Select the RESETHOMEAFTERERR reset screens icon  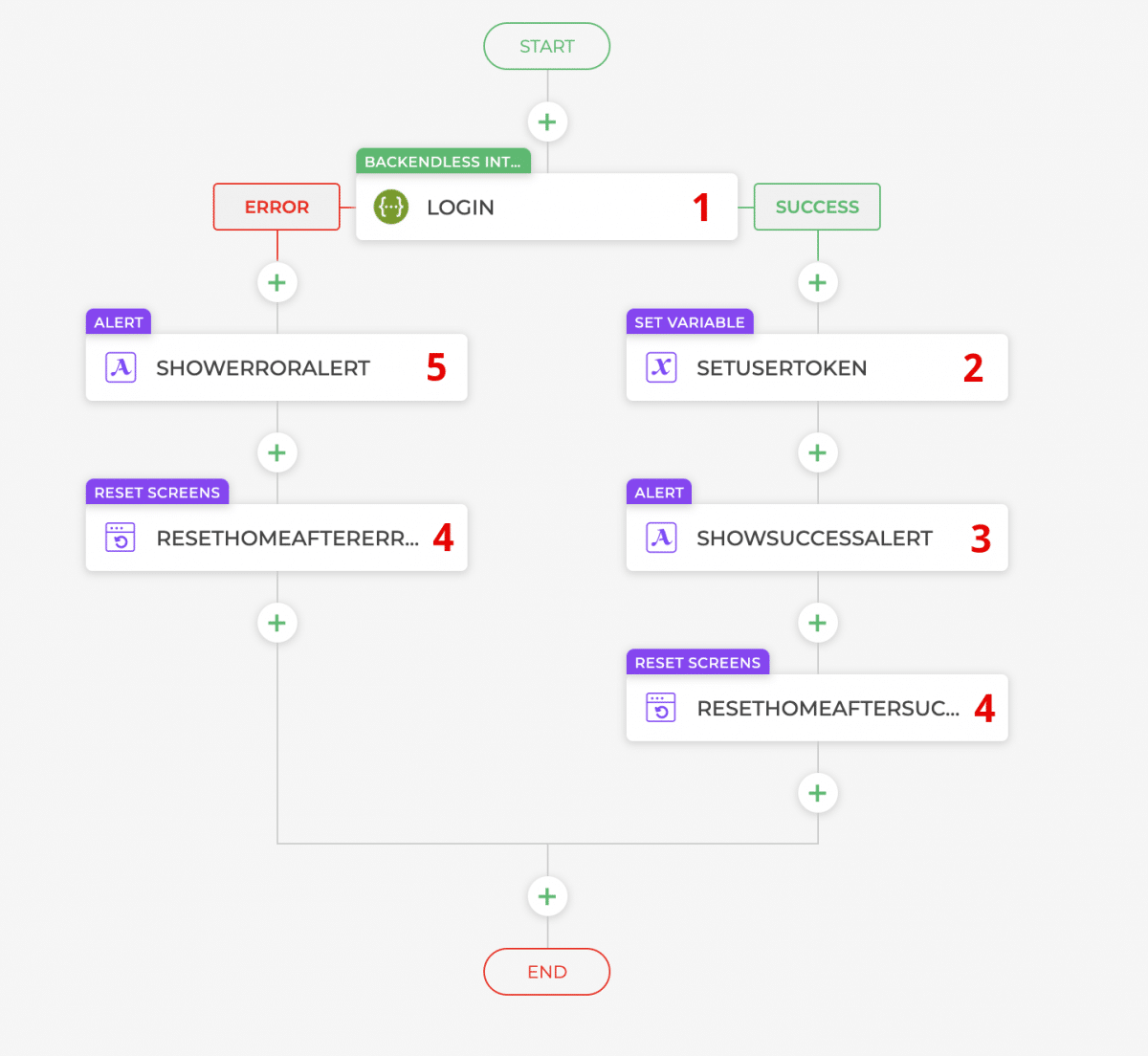pos(121,538)
